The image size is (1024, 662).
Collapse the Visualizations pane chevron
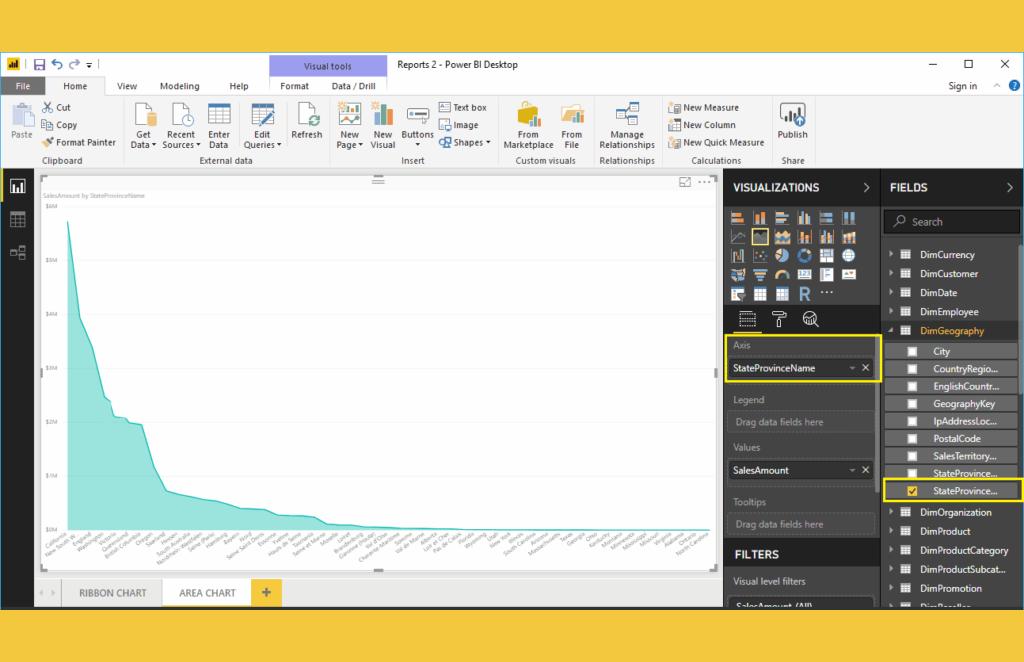(x=867, y=187)
